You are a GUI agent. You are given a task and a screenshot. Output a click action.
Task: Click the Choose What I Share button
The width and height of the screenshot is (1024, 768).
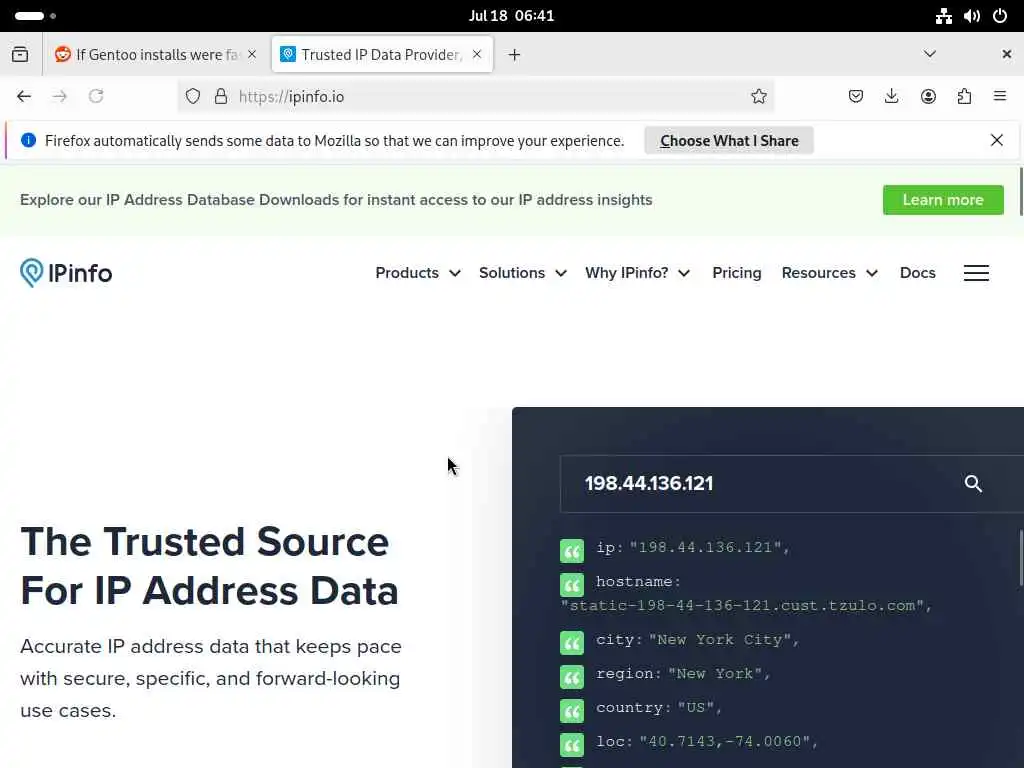pos(729,140)
